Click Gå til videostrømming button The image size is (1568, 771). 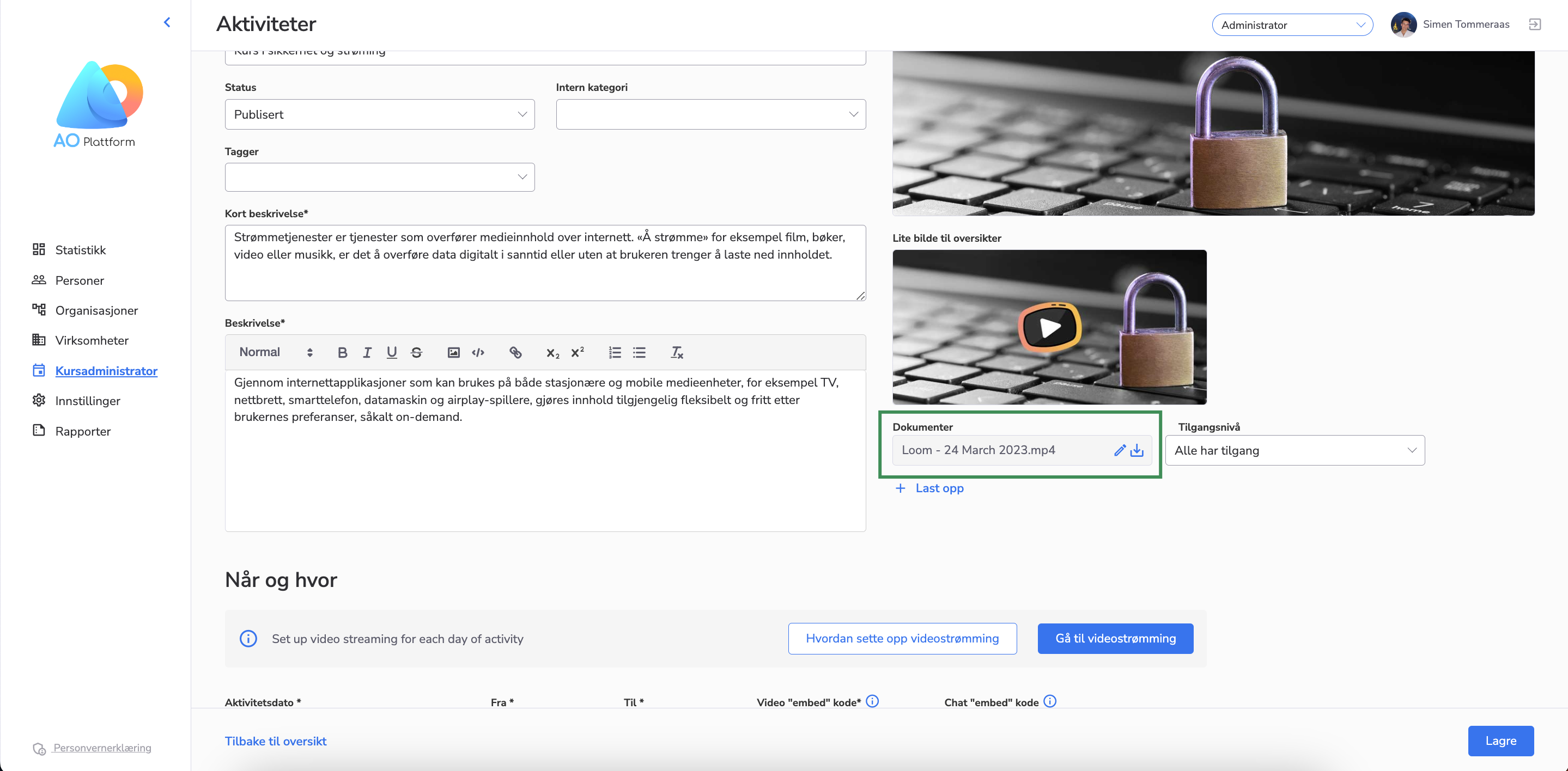click(x=1115, y=638)
